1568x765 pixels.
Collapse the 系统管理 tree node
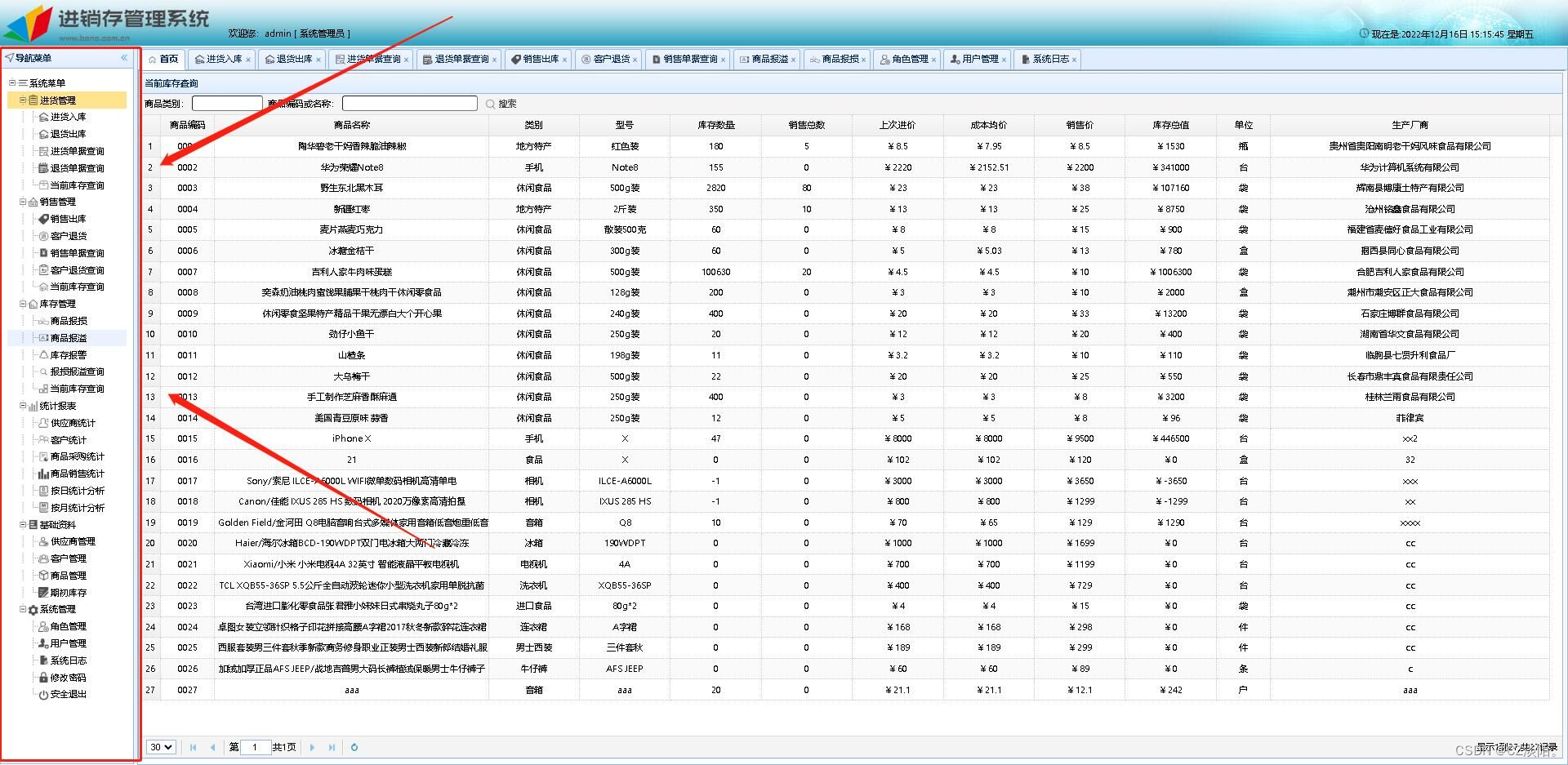[x=23, y=609]
